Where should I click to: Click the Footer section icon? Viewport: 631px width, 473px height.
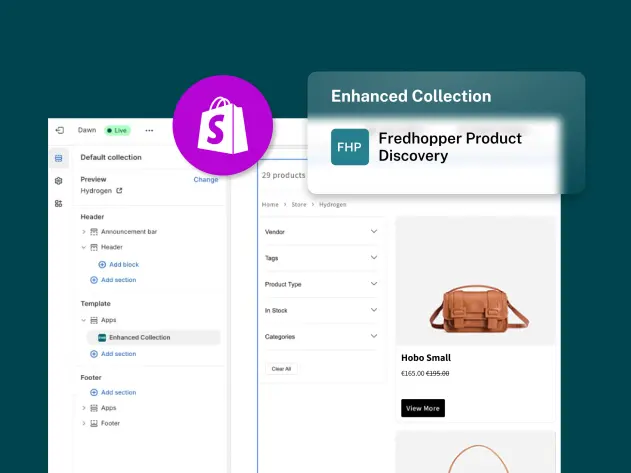click(94, 423)
